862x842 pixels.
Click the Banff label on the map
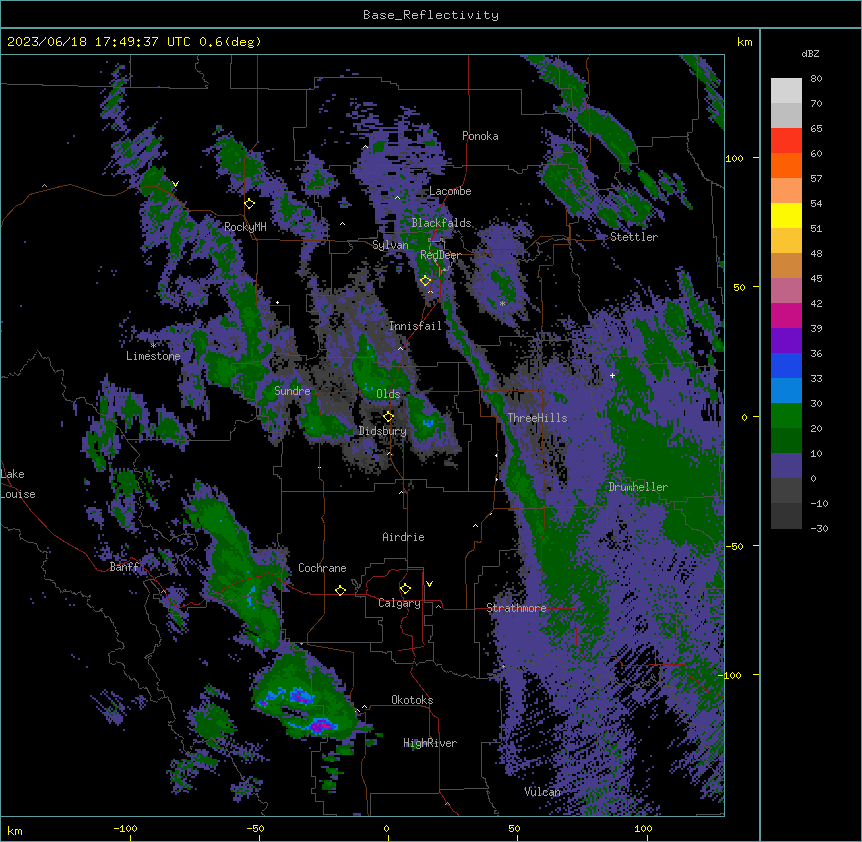[x=124, y=567]
